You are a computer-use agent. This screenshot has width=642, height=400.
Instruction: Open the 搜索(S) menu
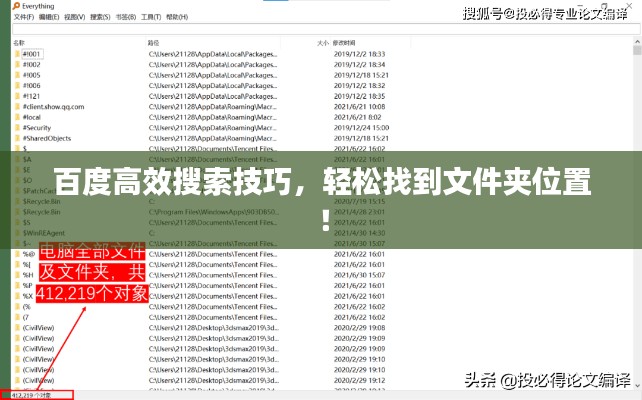[100, 17]
